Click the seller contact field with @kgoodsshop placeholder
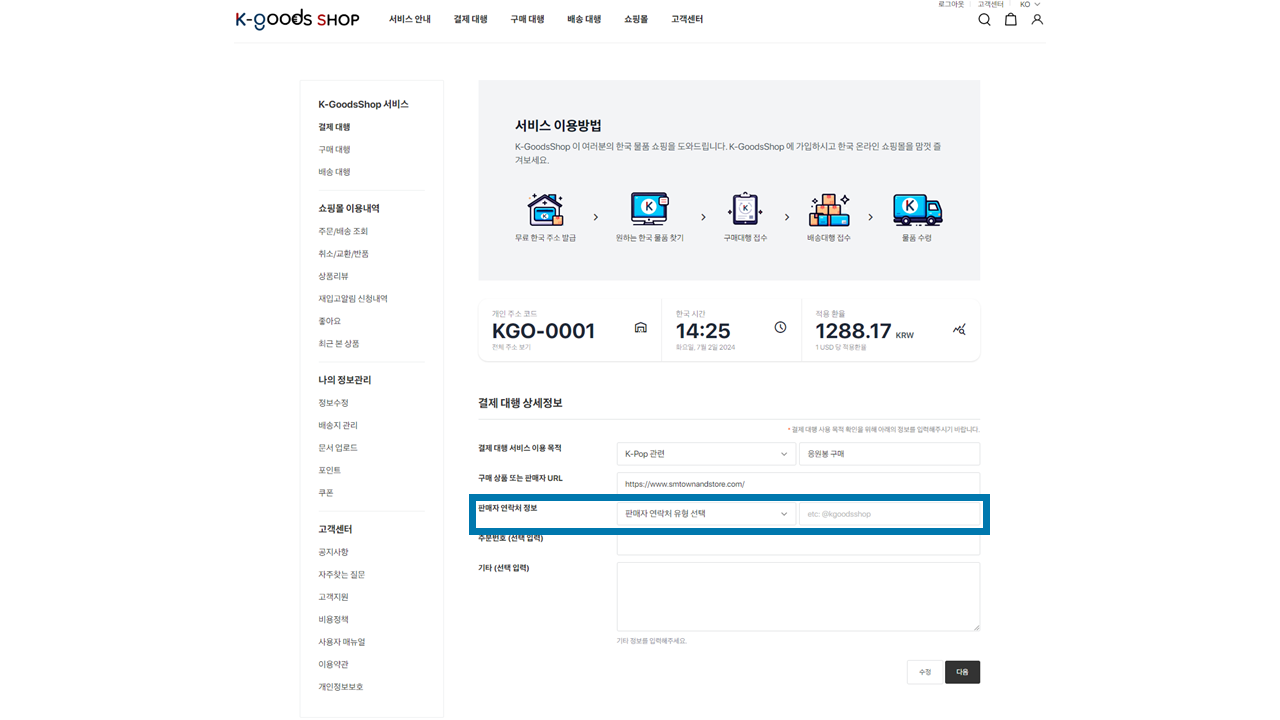Image resolution: width=1280 pixels, height=720 pixels. coord(889,514)
